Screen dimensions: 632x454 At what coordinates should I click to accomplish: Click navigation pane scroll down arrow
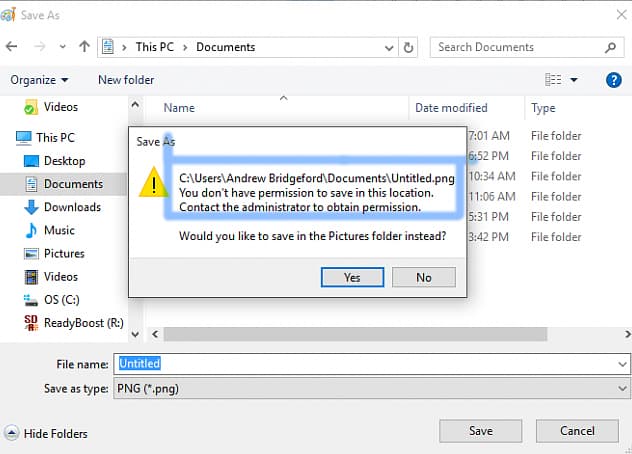tap(135, 334)
